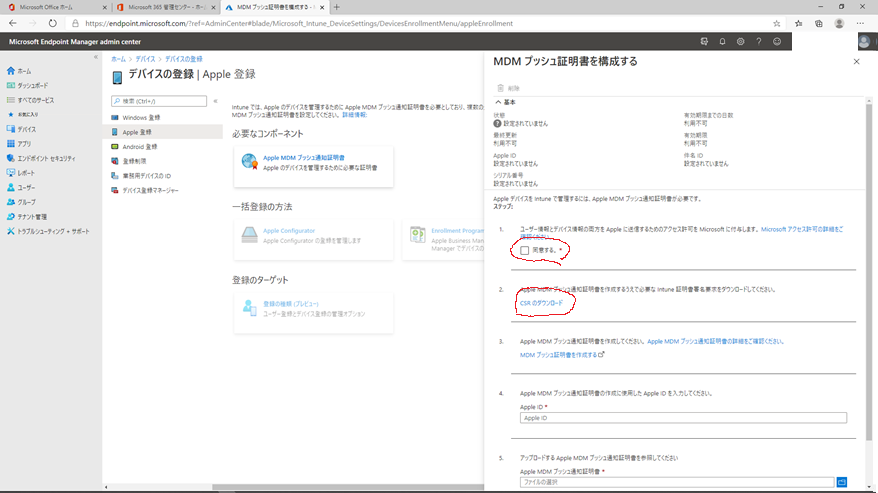Open 登録の種類 (プレビュー) card

[x=313, y=313]
